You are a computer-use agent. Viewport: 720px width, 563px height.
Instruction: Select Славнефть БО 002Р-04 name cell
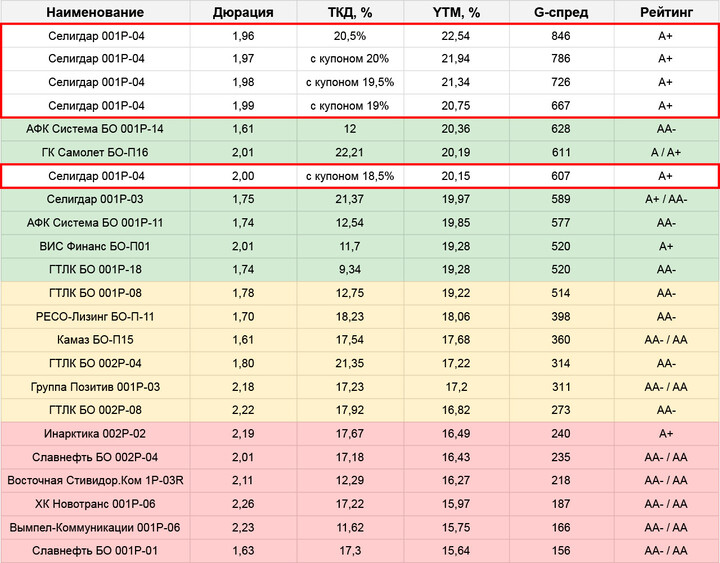click(95, 457)
